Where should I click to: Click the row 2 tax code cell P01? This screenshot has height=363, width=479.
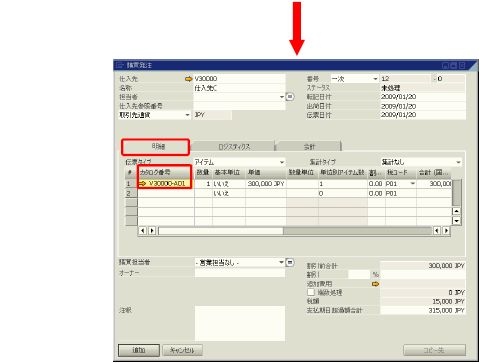(401, 193)
